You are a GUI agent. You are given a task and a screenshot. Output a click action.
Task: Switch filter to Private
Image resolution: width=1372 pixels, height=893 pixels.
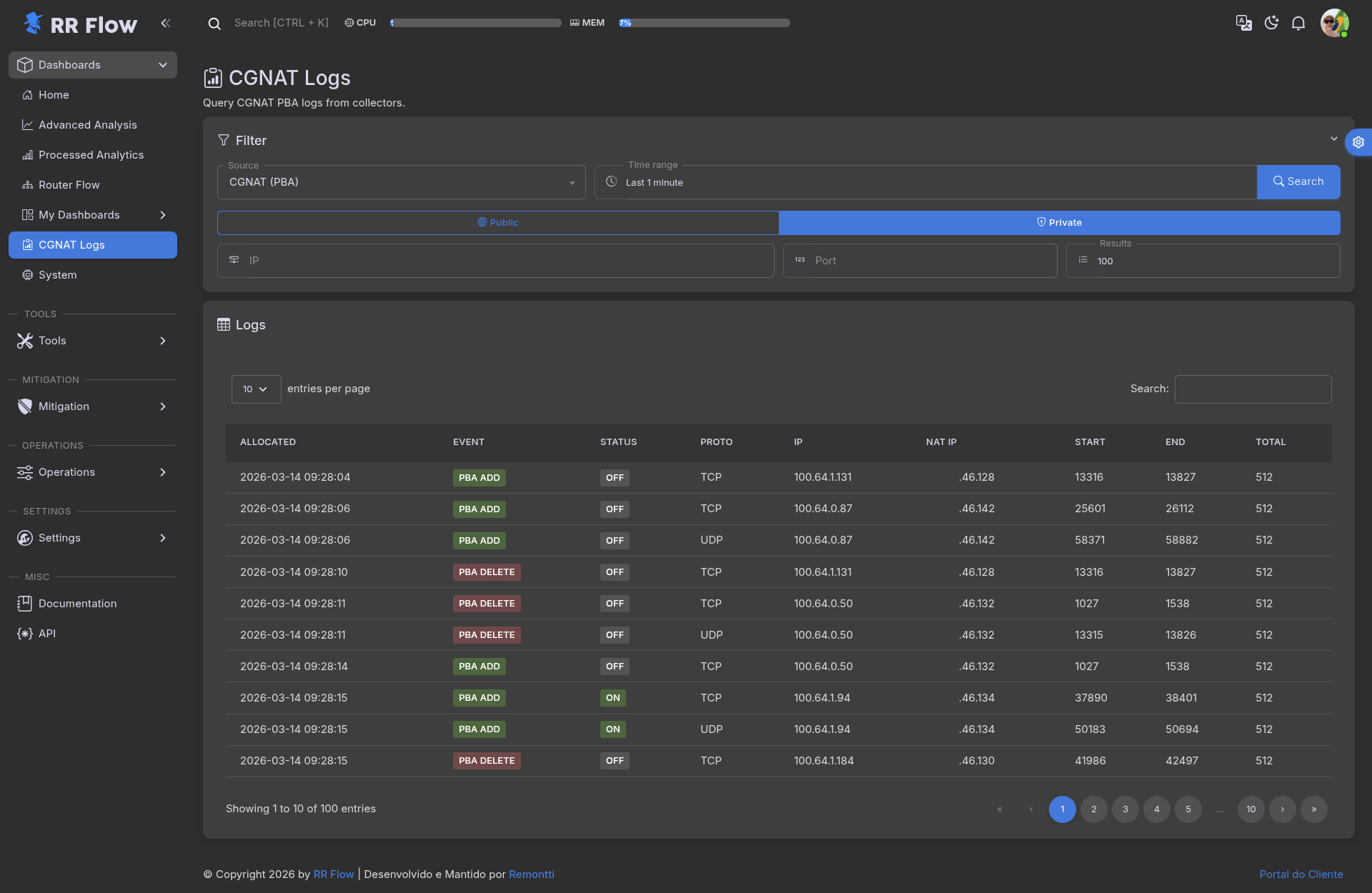[1059, 223]
